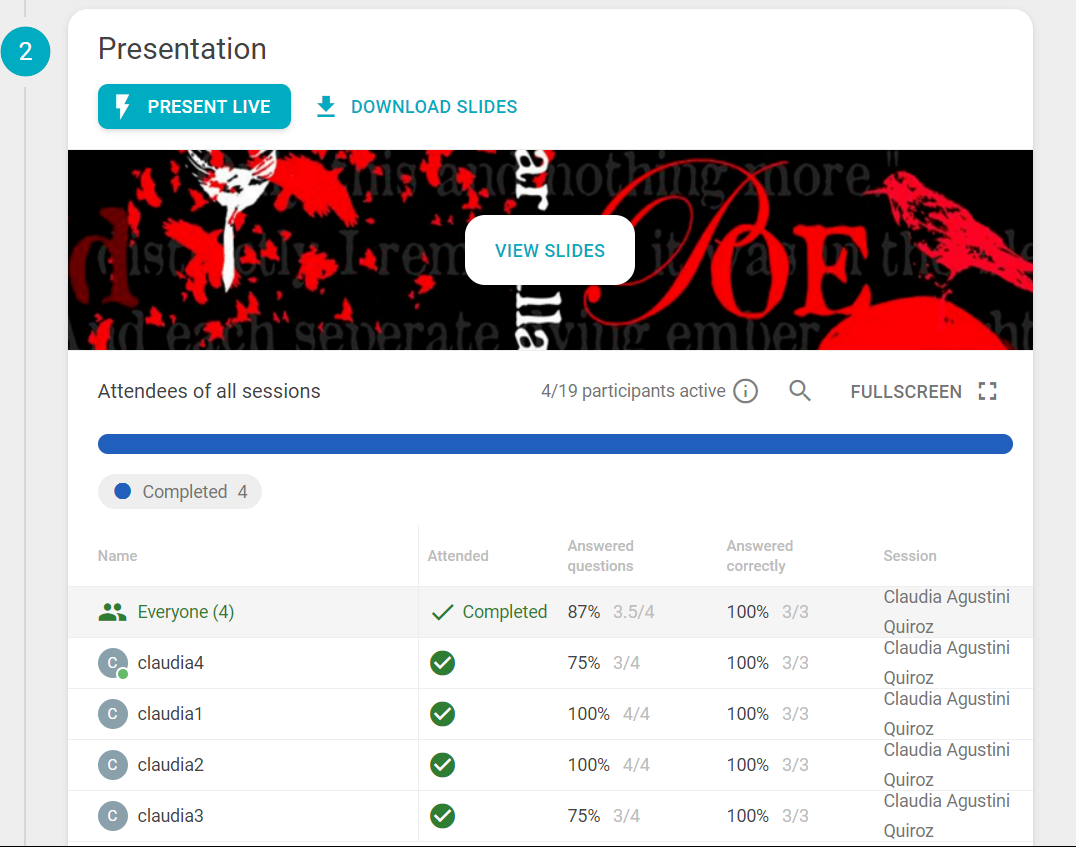Viewport: 1076px width, 847px height.
Task: Select attendee name claudia1
Action: [170, 714]
